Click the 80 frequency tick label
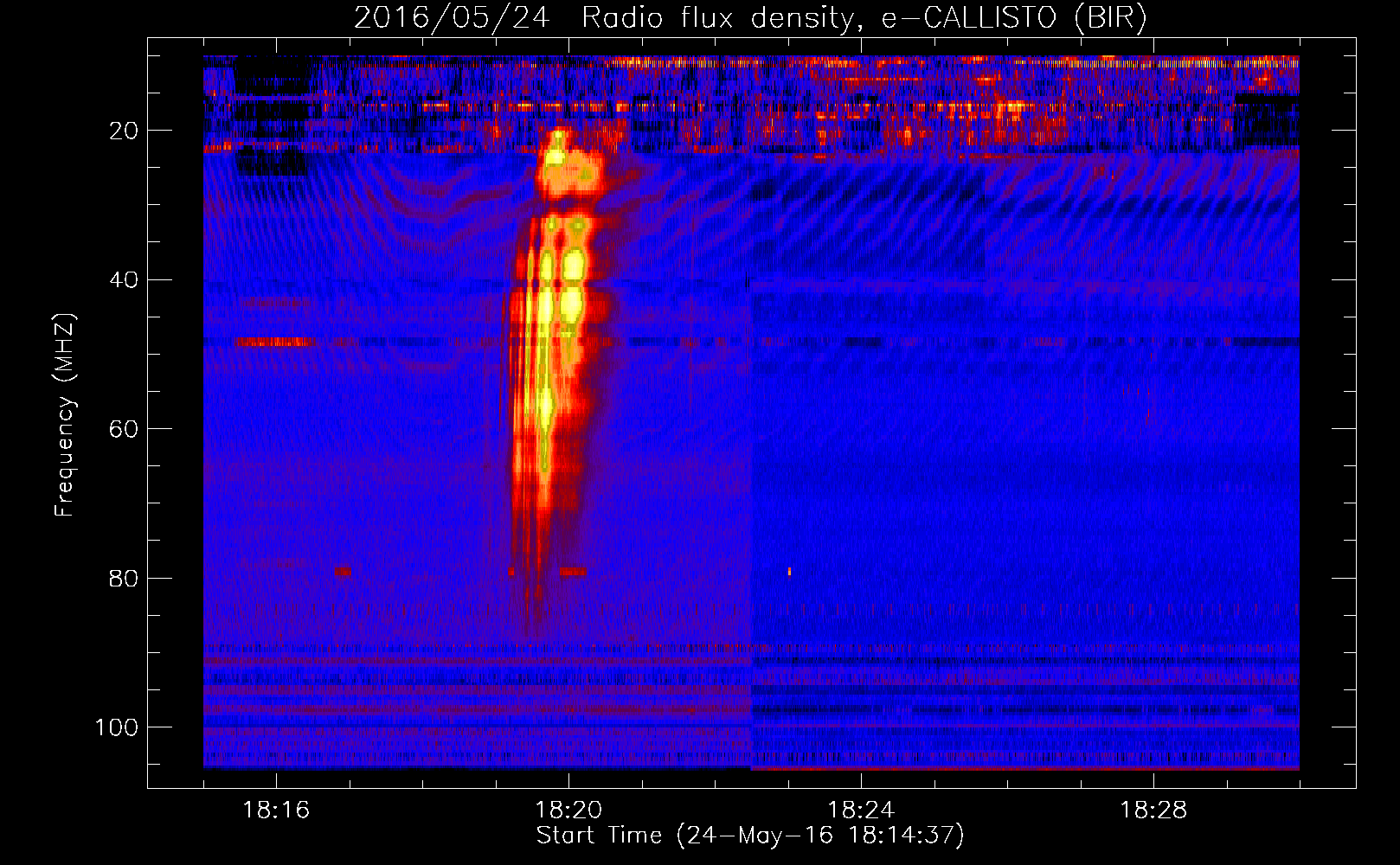This screenshot has height=865, width=1400. pyautogui.click(x=124, y=578)
